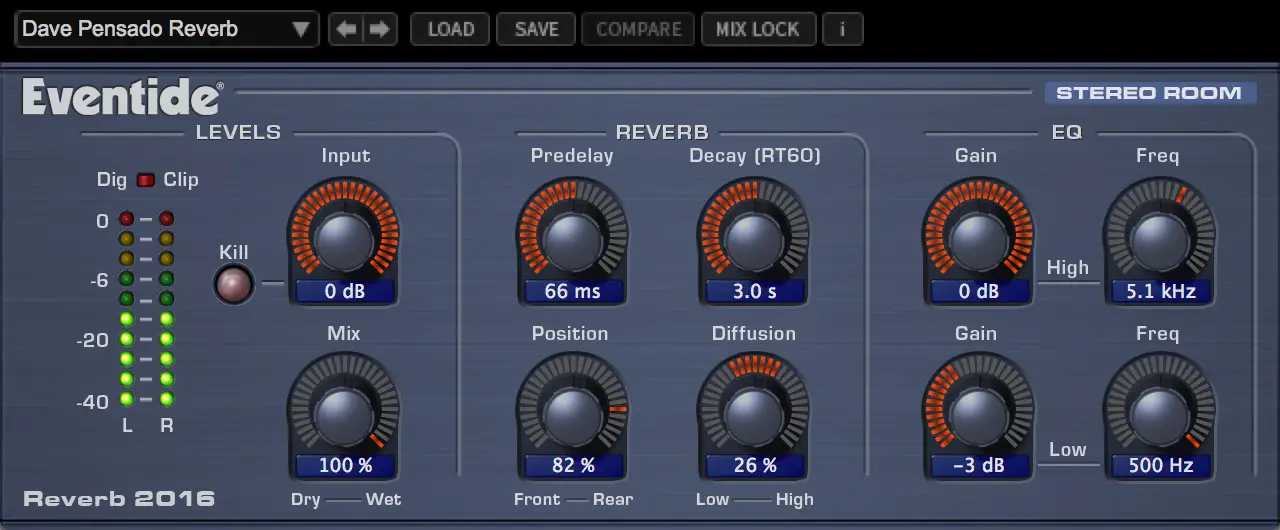The width and height of the screenshot is (1280, 530).
Task: Click the Low band label in EQ
Action: click(x=1067, y=449)
